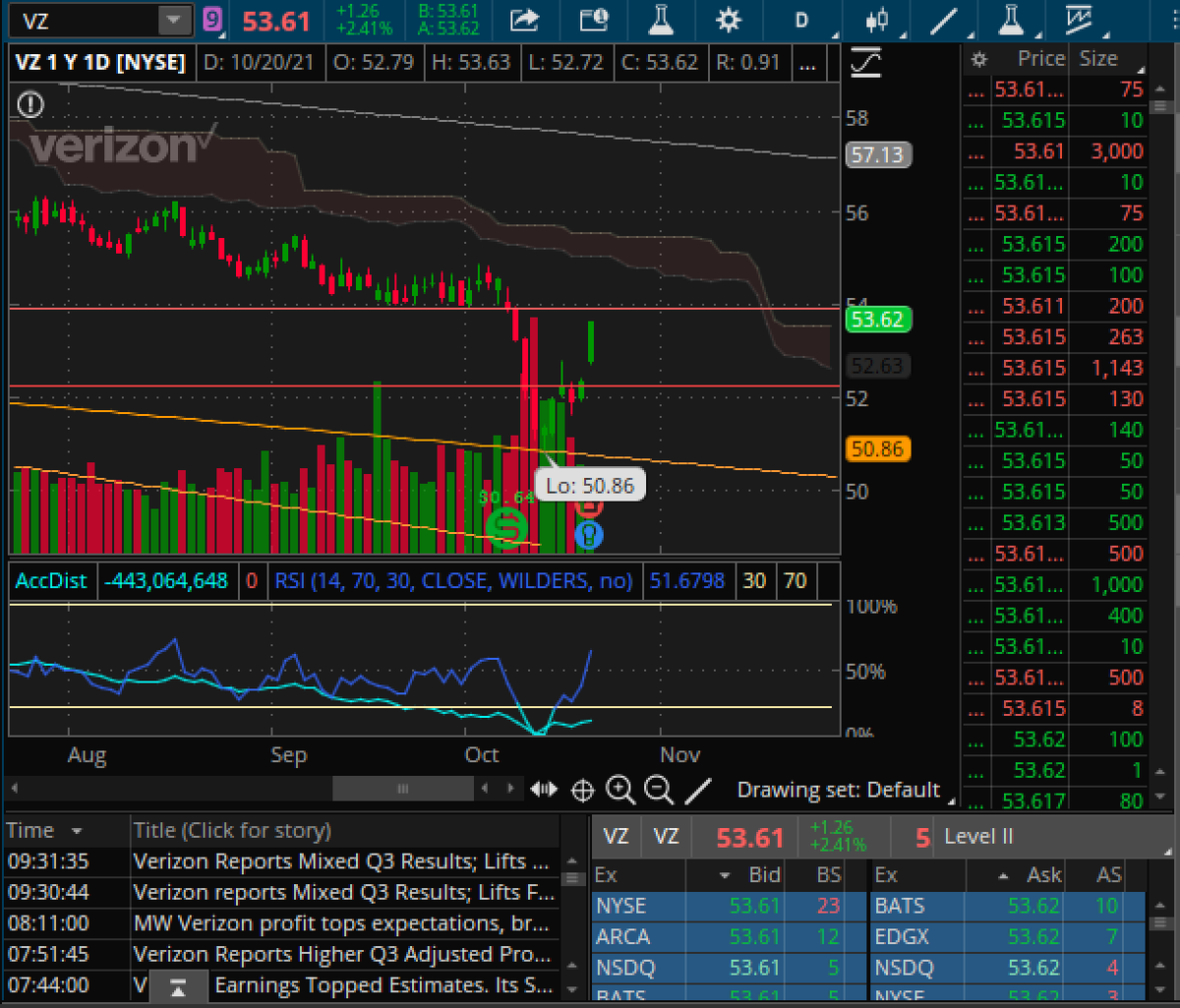The width and height of the screenshot is (1180, 1008).
Task: Open the Drawing set: Default dropdown
Action: pyautogui.click(x=848, y=790)
